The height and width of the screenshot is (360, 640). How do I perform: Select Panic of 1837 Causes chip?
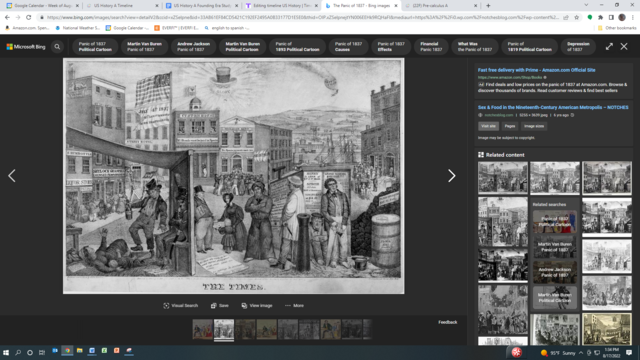tap(348, 47)
